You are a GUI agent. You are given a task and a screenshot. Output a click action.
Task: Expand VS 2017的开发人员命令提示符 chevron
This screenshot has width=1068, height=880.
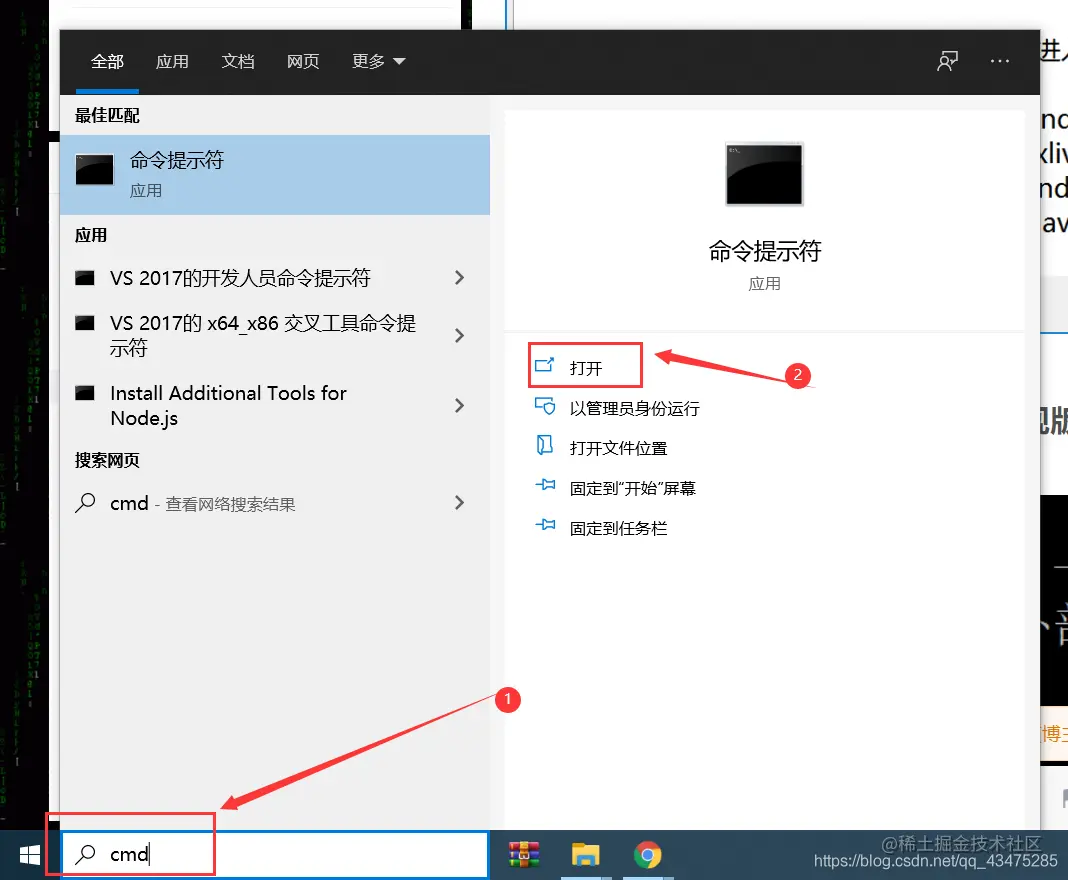pyautogui.click(x=459, y=278)
